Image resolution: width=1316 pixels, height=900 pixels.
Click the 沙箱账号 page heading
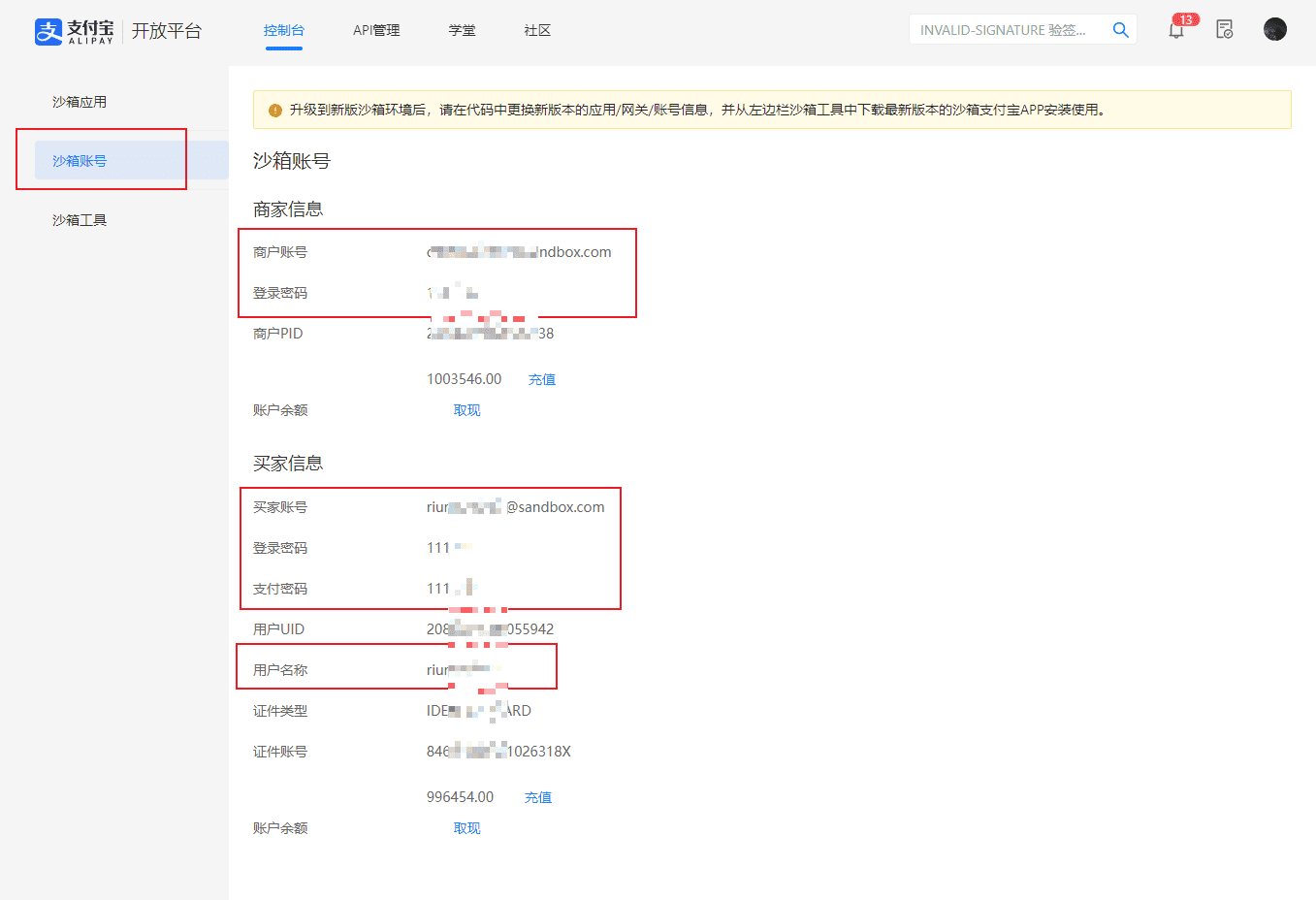[x=292, y=161]
